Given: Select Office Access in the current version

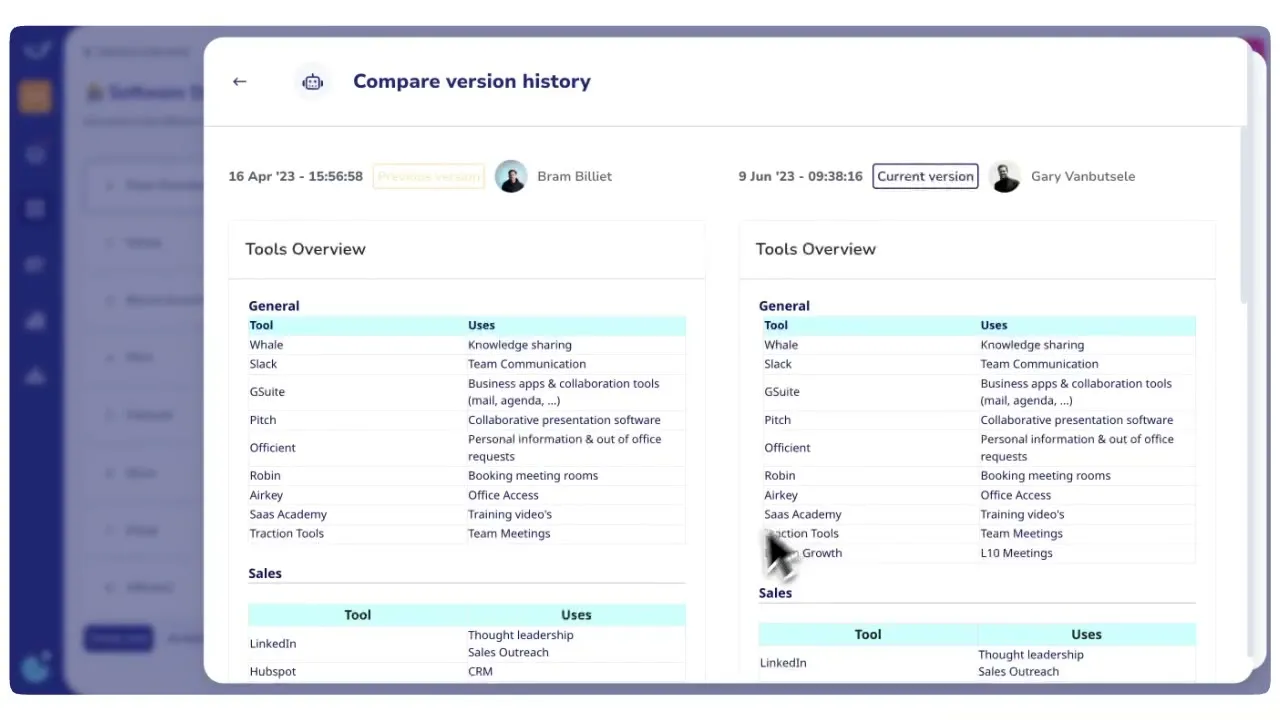Looking at the screenshot, I should [1015, 495].
